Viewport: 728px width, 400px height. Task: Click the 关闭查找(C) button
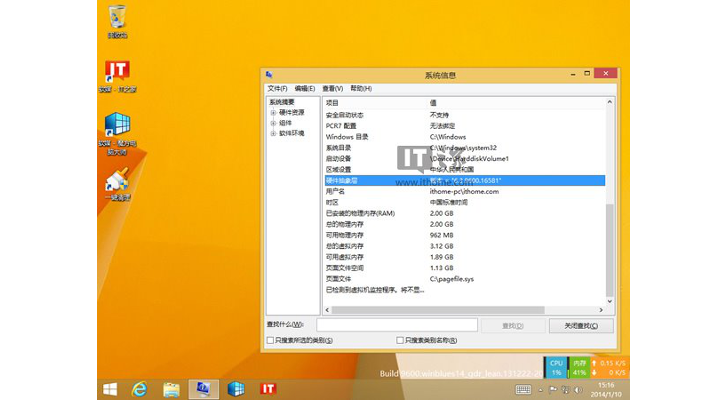tap(580, 325)
